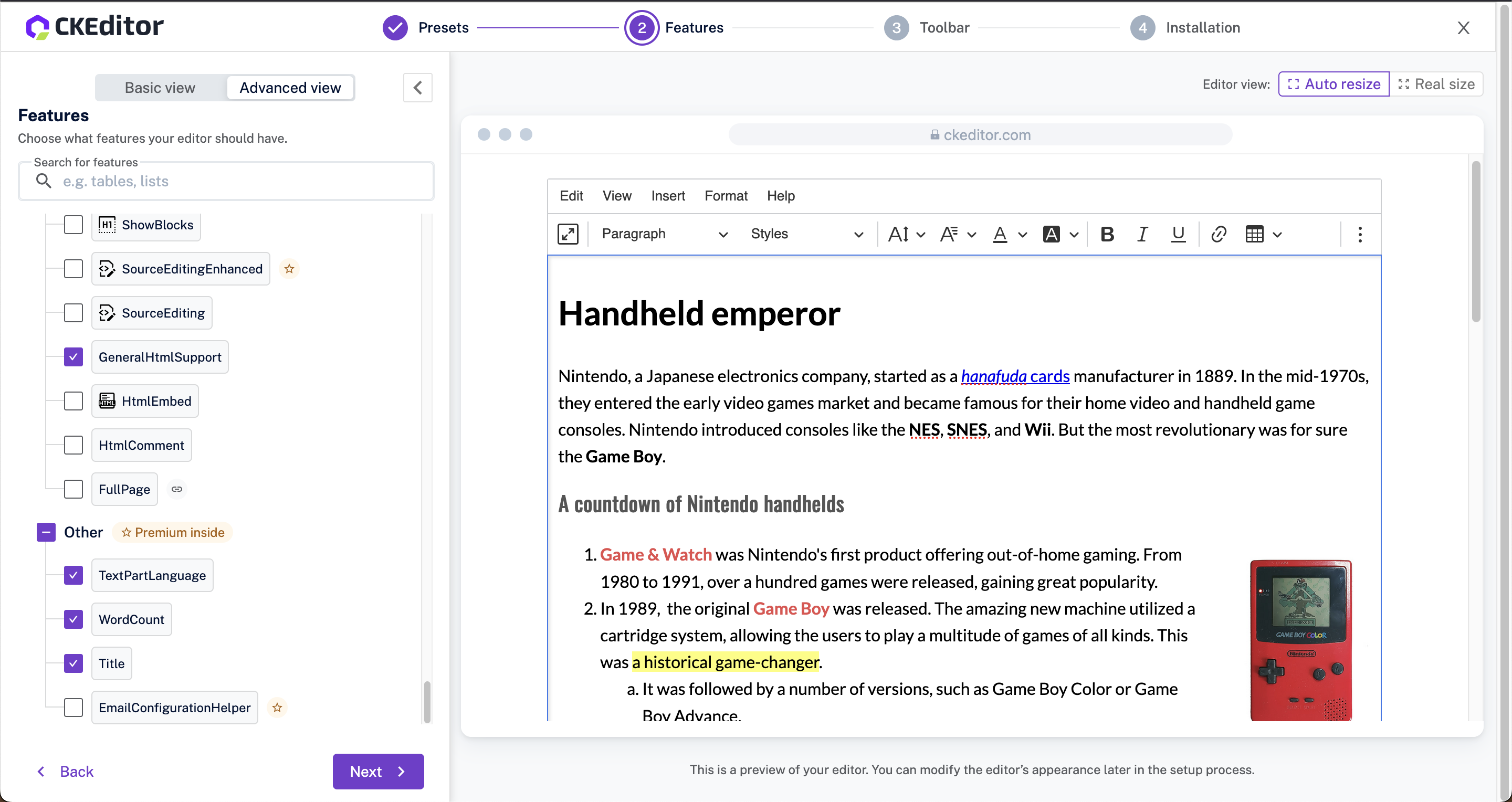Click the hanafuda cards link
Screen dimensions: 1512x802
pyautogui.click(x=1015, y=376)
